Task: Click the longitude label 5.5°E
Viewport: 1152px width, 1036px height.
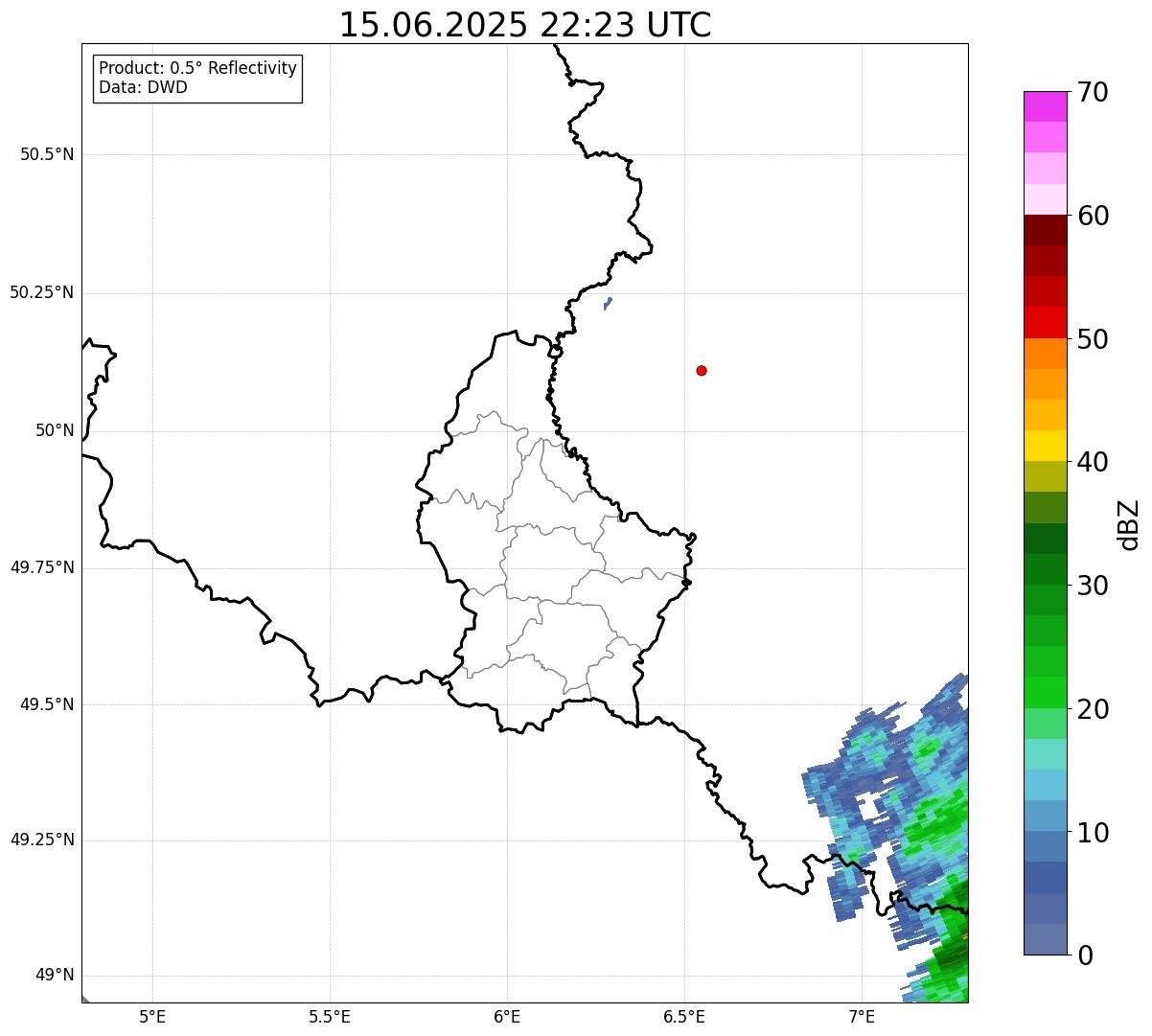Action: point(330,1016)
